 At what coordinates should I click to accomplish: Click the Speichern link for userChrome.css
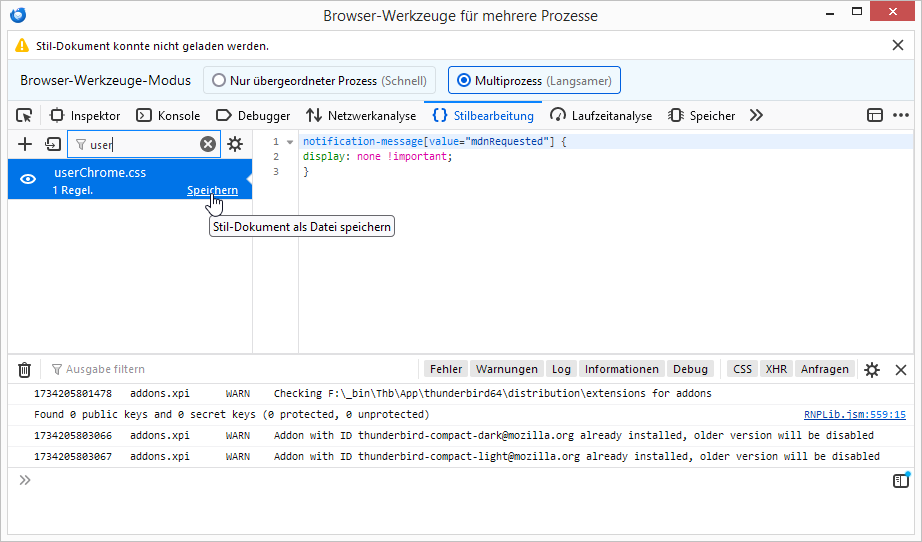212,190
